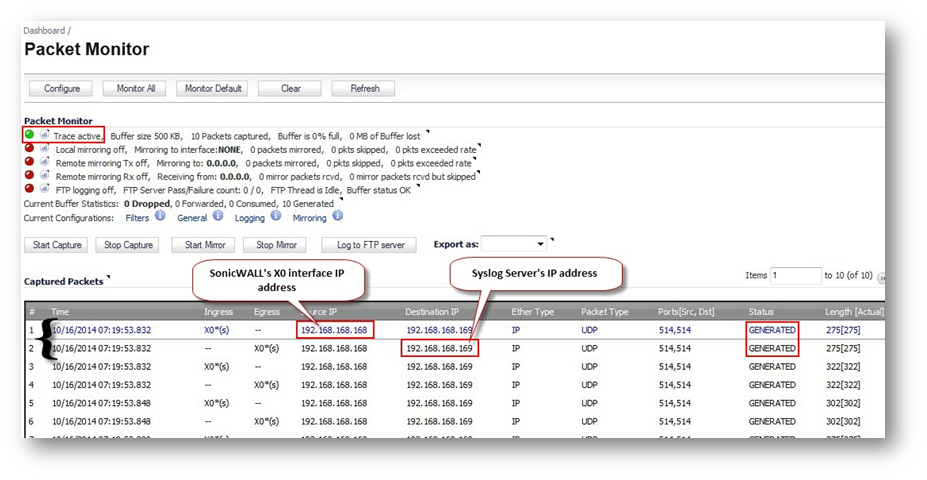This screenshot has height=480, width=927.
Task: Click the Configure button
Action: (x=62, y=89)
